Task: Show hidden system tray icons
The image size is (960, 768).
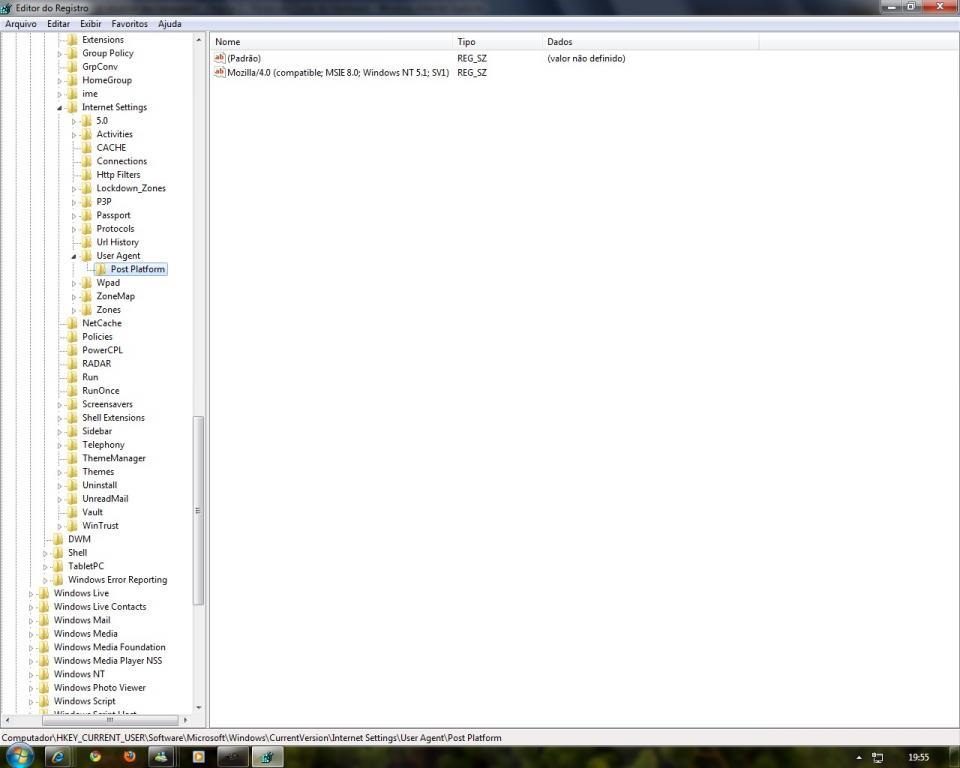Action: coord(859,758)
